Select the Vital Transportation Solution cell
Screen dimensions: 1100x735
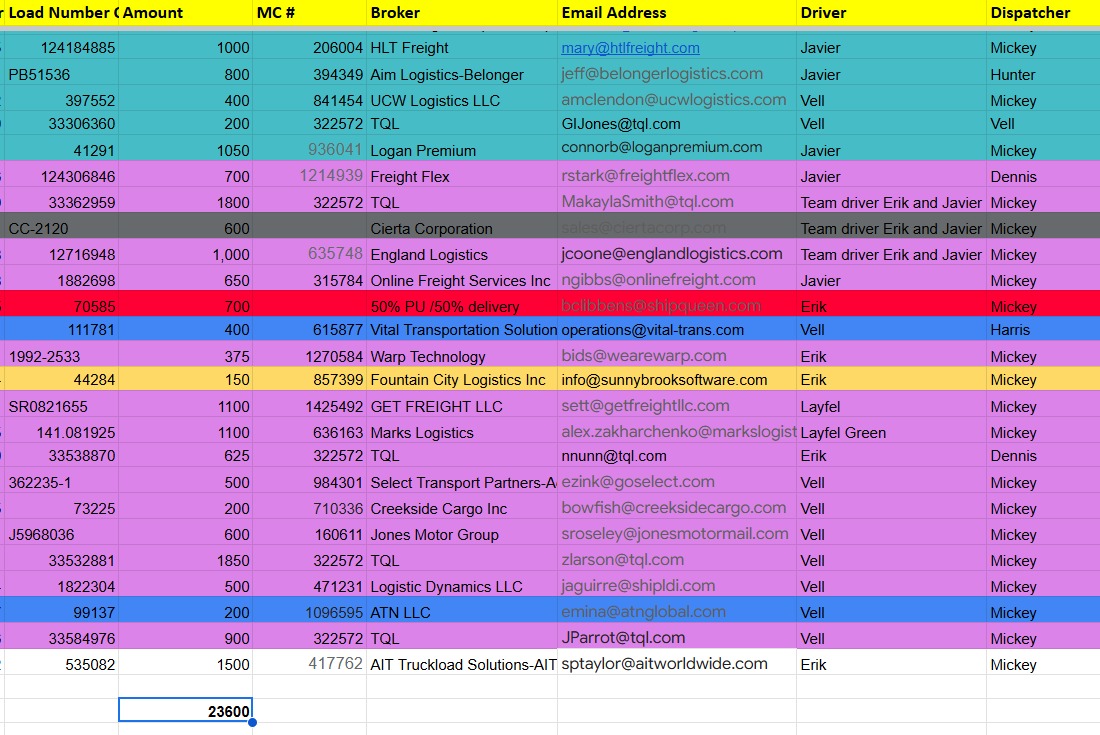tap(462, 330)
